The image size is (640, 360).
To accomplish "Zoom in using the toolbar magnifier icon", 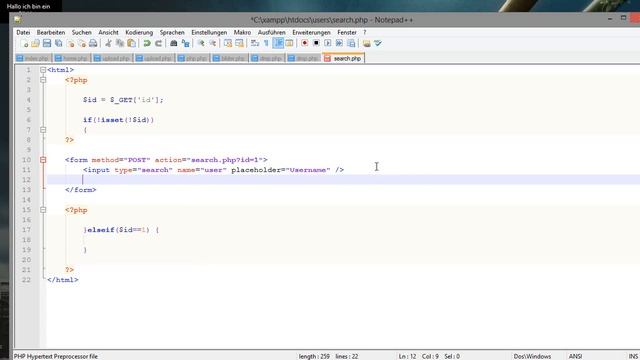I will (x=201, y=43).
